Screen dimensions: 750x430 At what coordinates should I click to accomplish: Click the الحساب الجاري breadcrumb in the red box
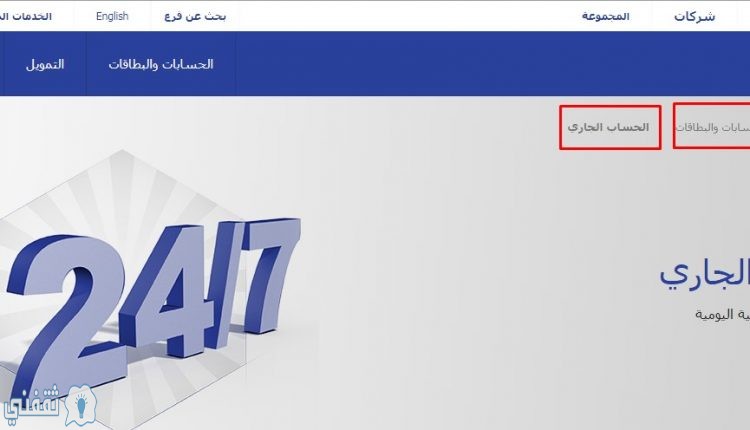pyautogui.click(x=608, y=128)
